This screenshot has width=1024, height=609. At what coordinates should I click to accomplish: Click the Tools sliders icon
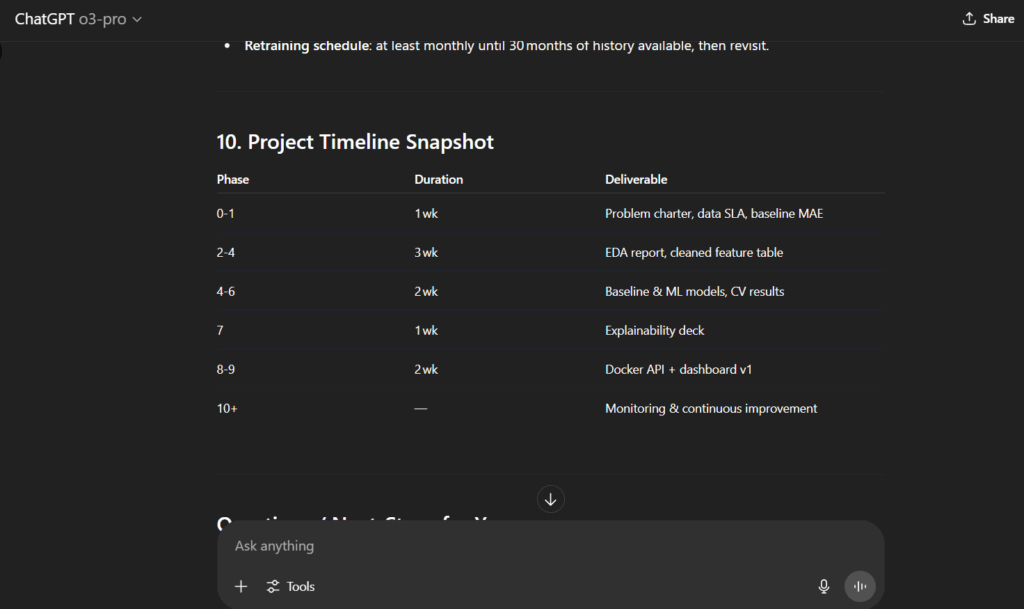click(273, 587)
